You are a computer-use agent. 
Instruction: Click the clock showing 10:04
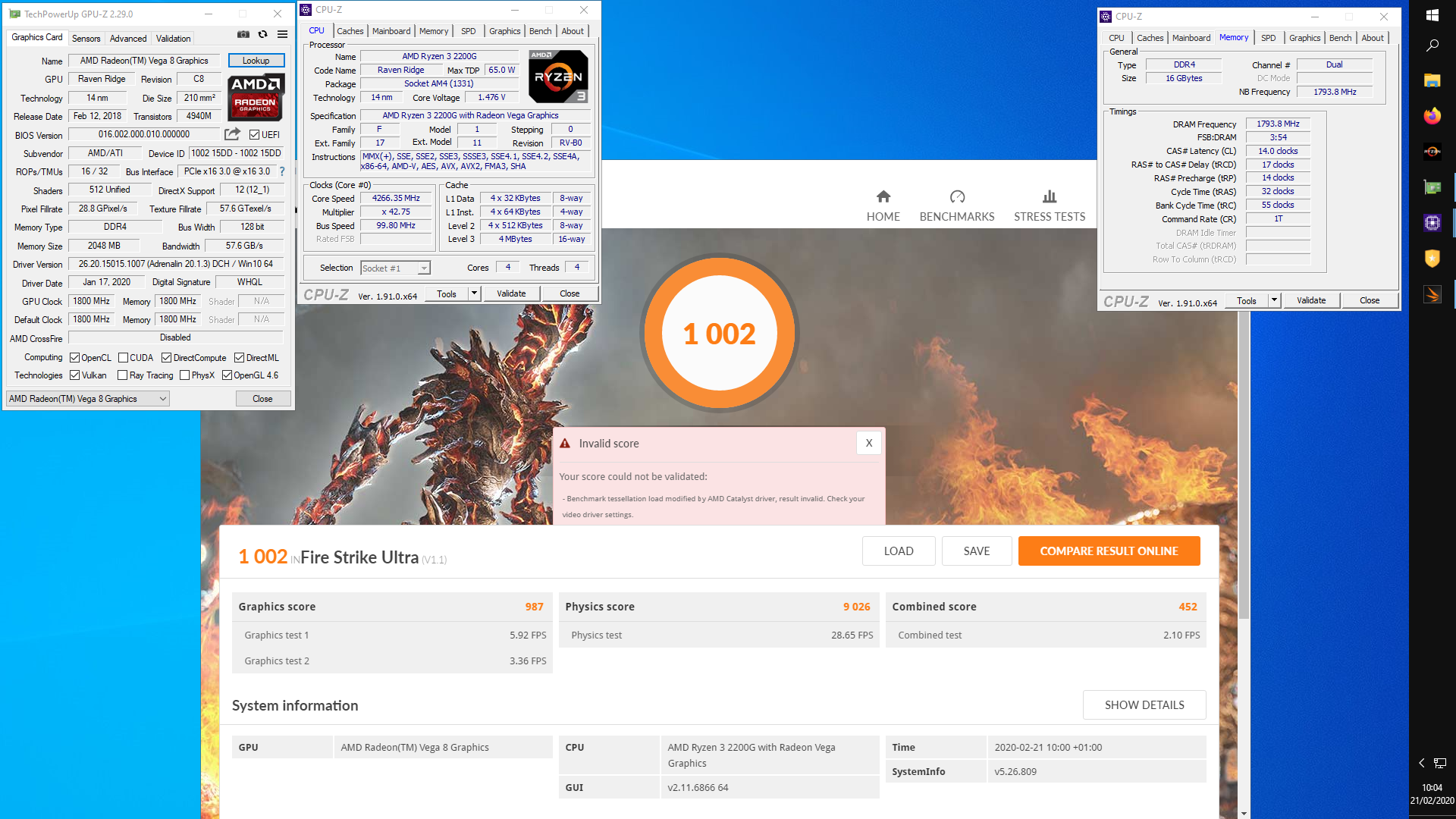pyautogui.click(x=1432, y=788)
